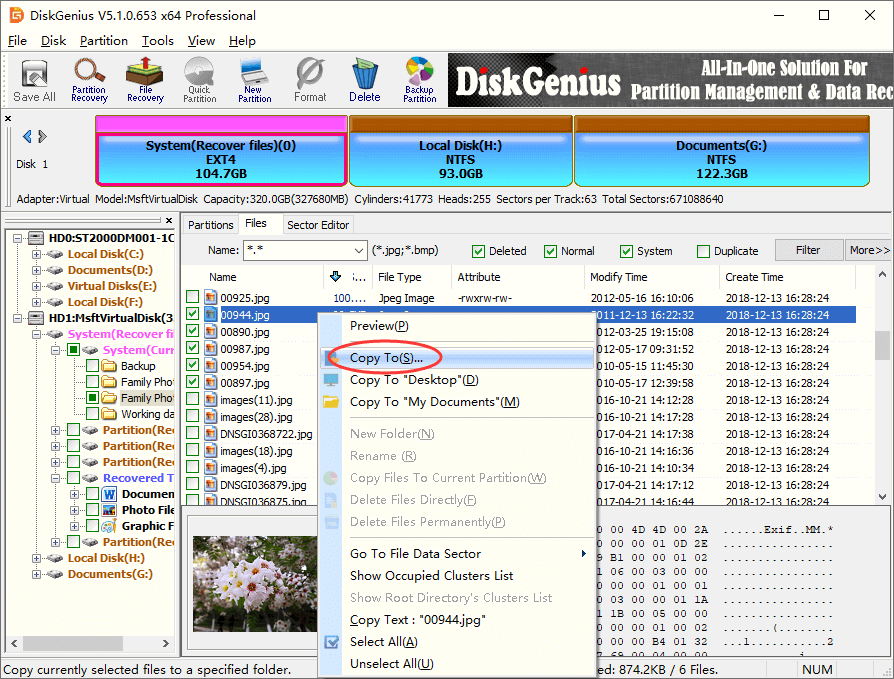894x679 pixels.
Task: Switch to the Sector Editor tab
Action: point(318,225)
